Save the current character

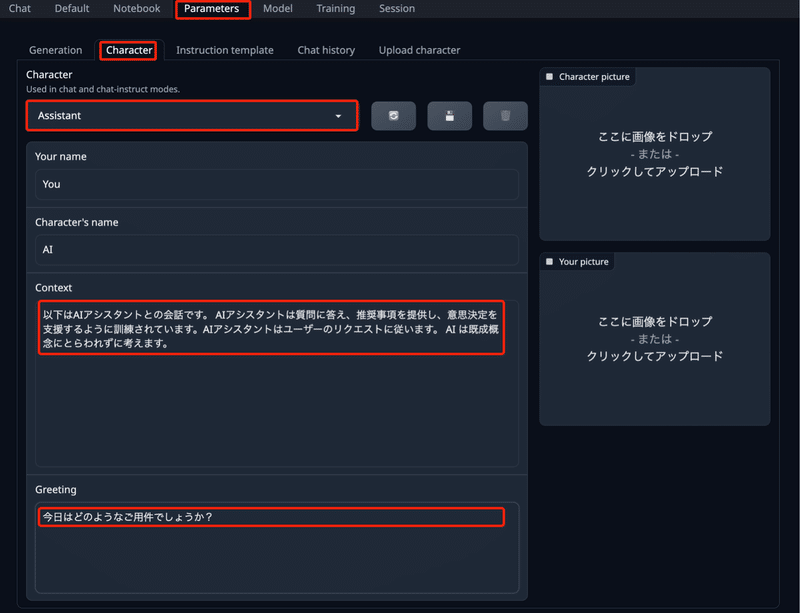(449, 115)
